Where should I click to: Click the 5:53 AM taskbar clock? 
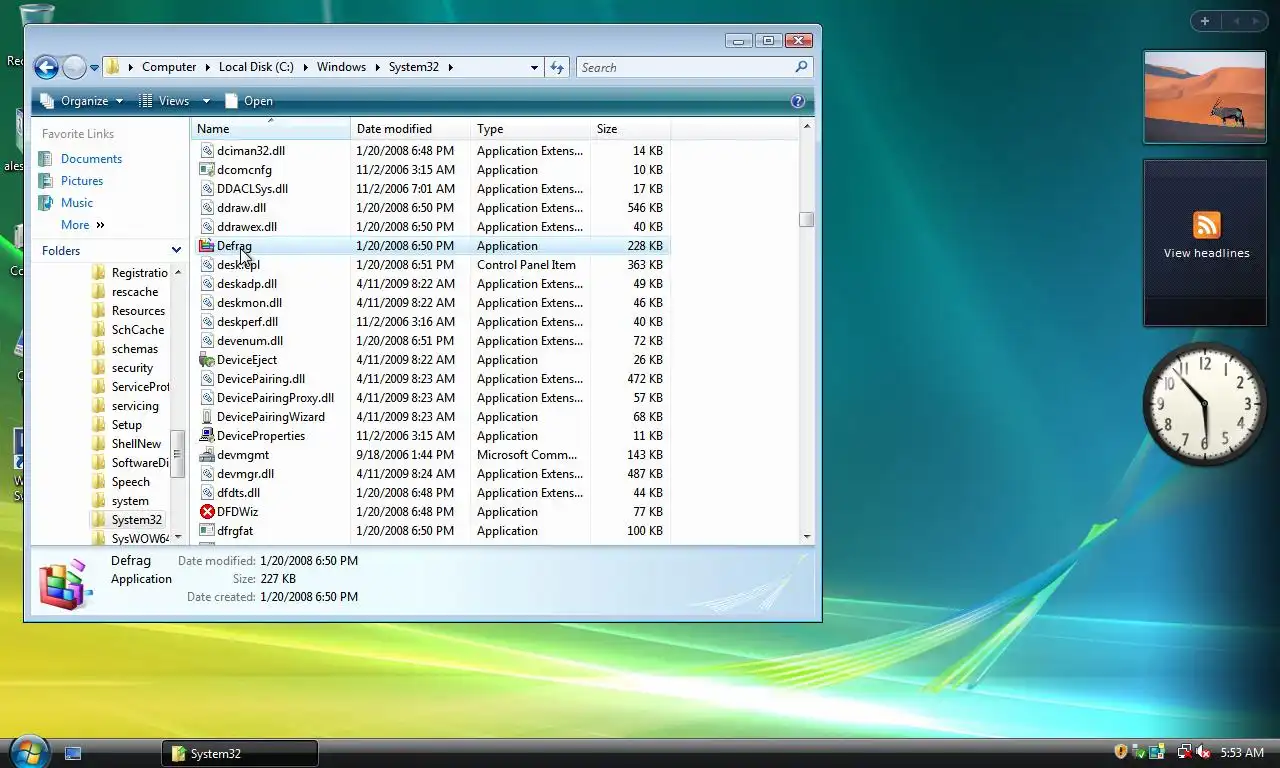click(1242, 752)
